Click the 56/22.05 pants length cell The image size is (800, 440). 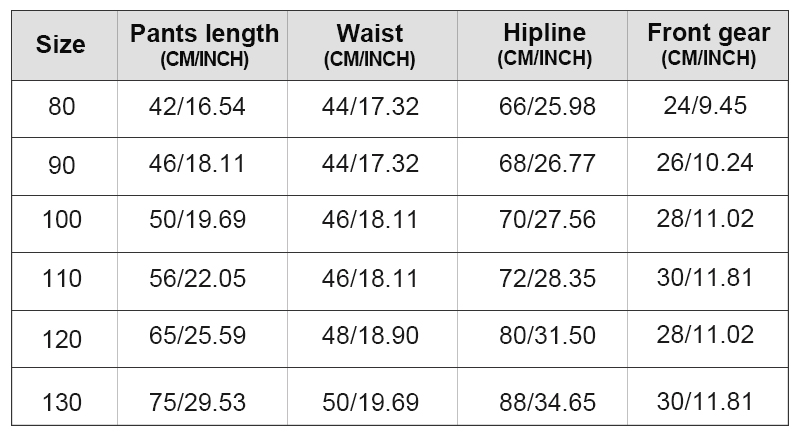200,277
